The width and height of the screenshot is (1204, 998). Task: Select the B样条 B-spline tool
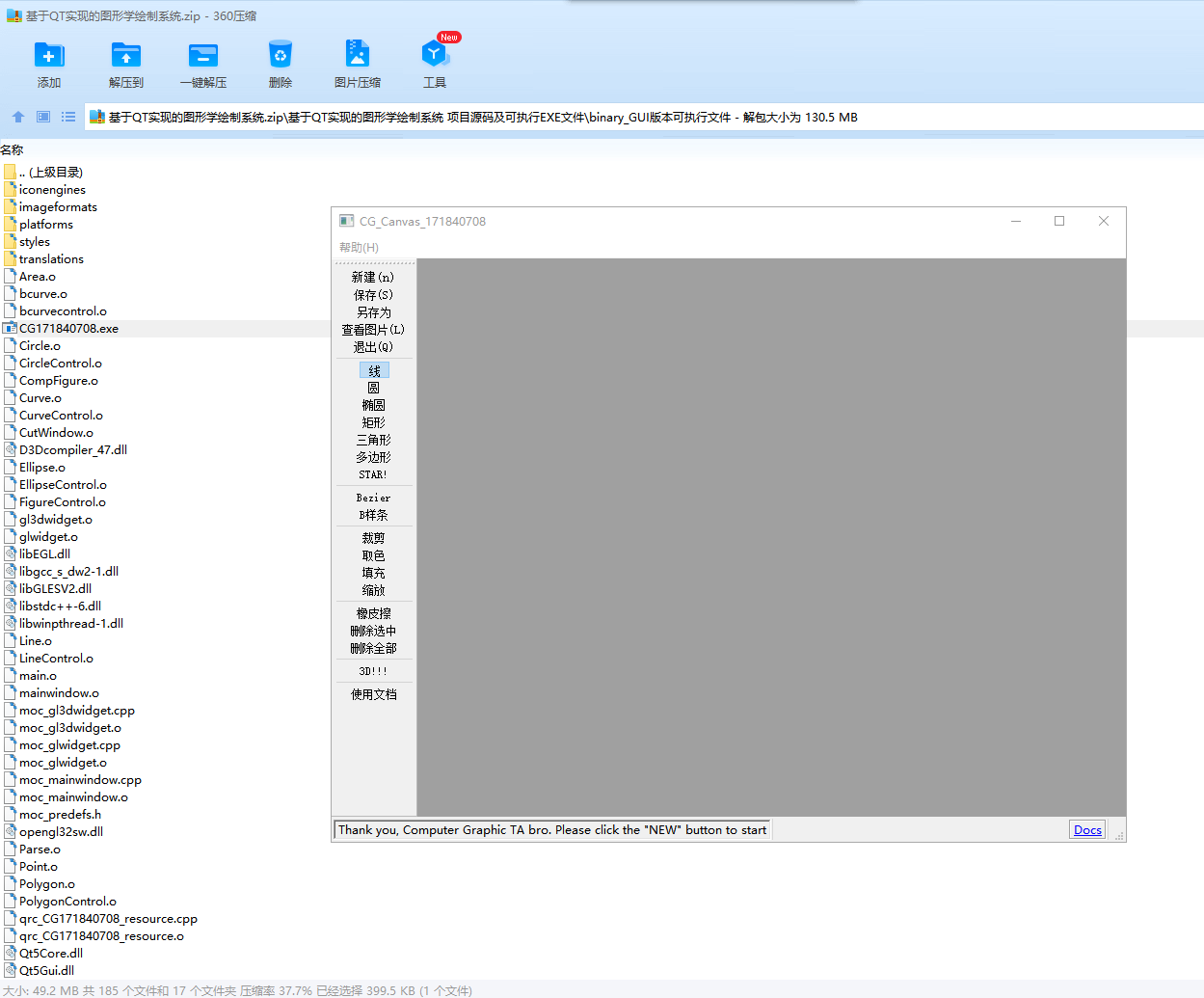pyautogui.click(x=373, y=515)
